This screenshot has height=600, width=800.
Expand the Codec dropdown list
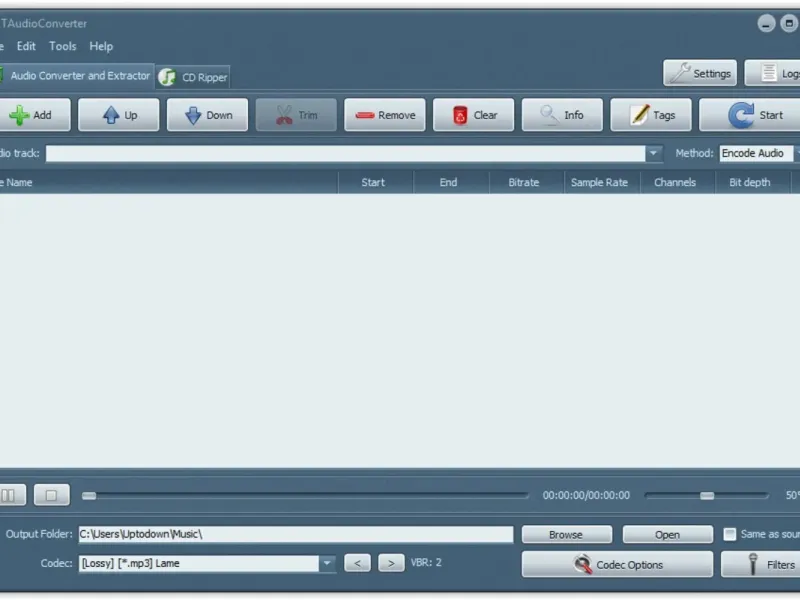327,563
